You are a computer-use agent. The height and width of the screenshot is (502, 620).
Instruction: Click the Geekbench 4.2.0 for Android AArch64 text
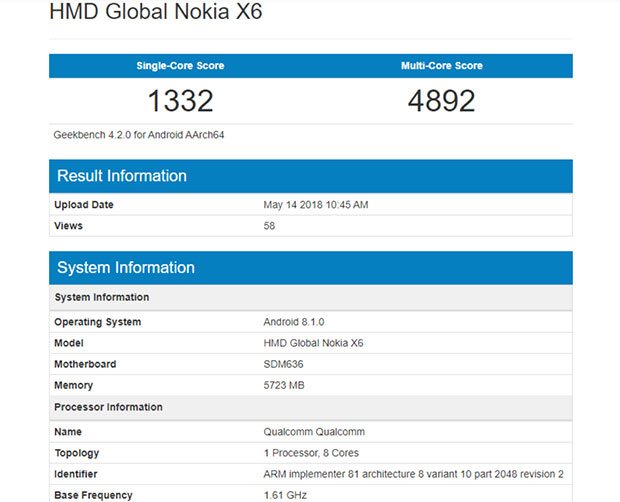click(145, 134)
